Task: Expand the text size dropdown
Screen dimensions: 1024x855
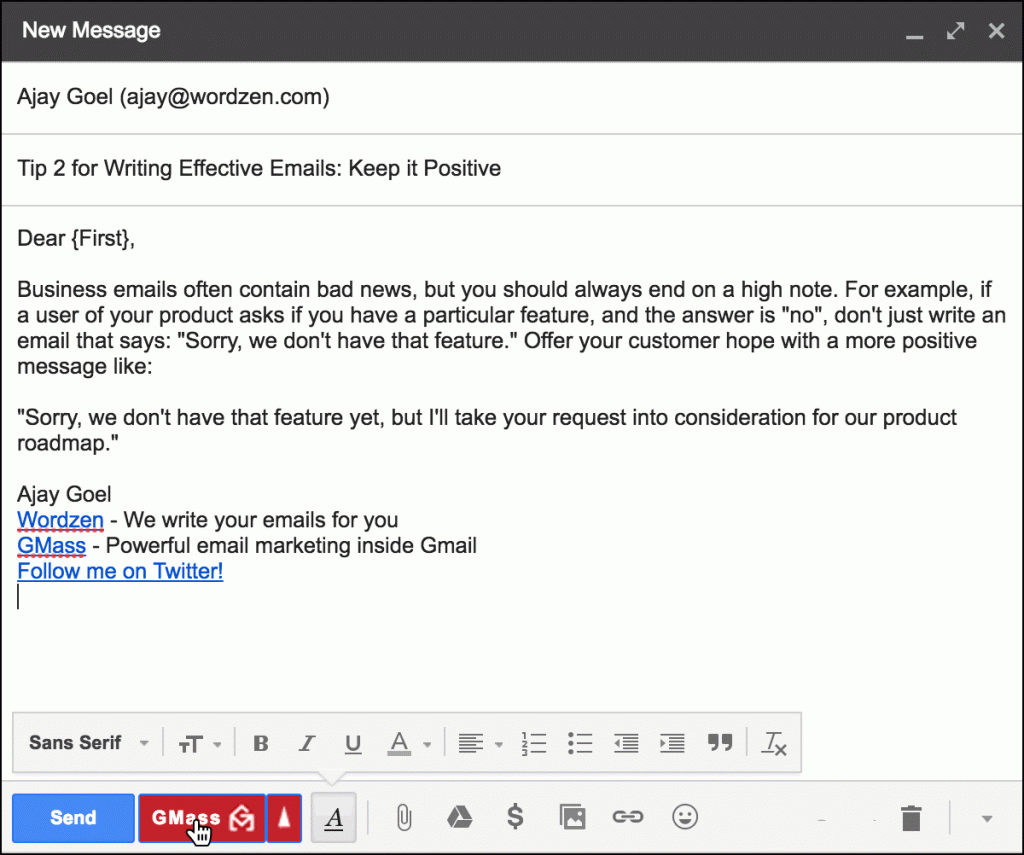Action: coord(199,743)
